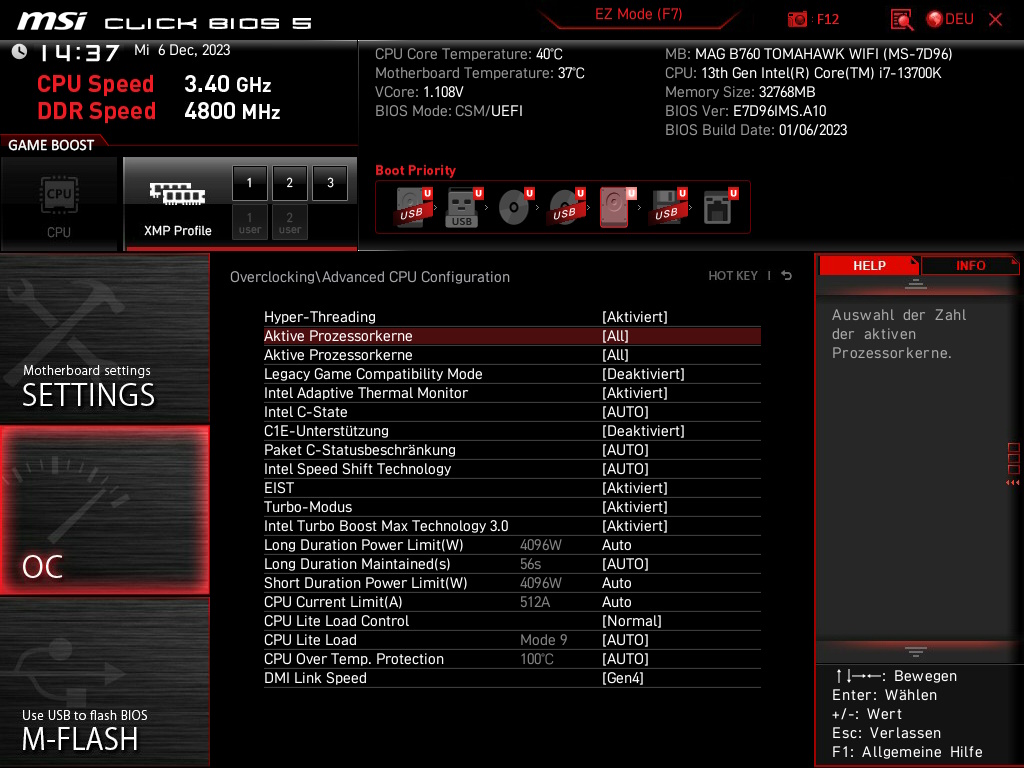Enable XMP profile 2
The image size is (1024, 768).
tap(289, 183)
